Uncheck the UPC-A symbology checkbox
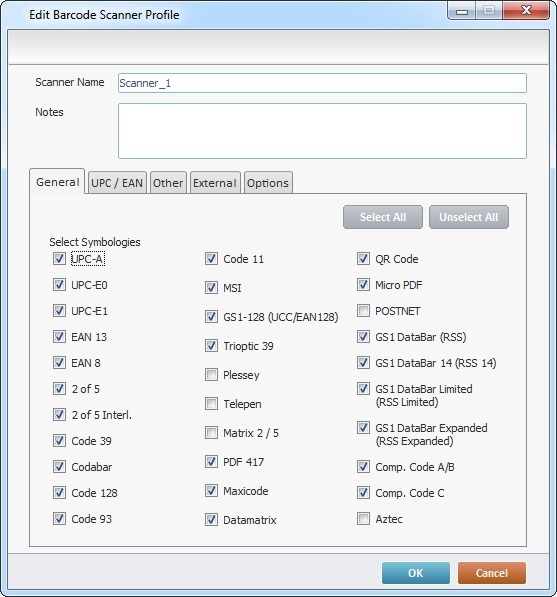Screen dimensions: 557x597 pos(59,259)
